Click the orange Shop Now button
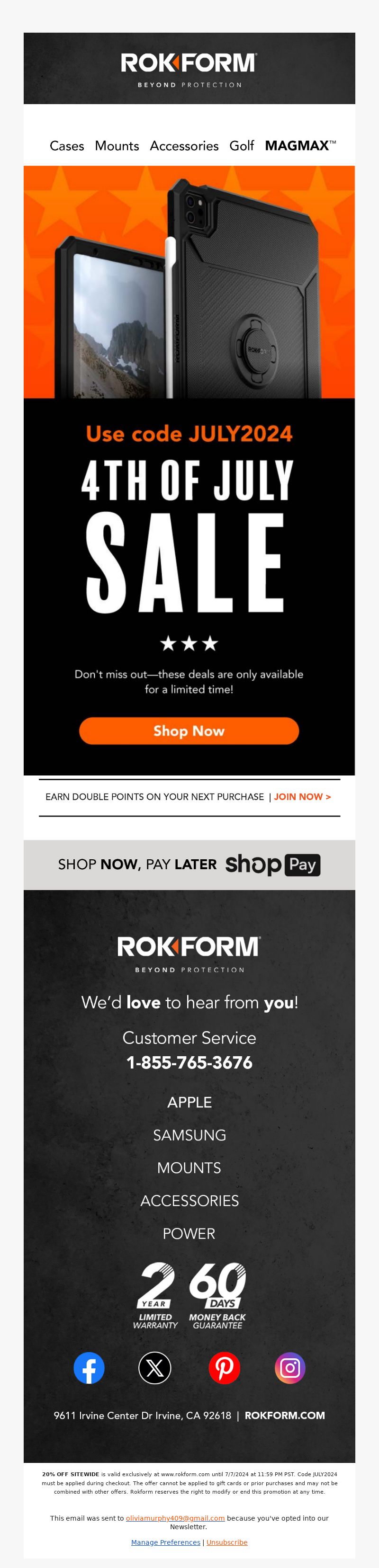 pos(189,731)
